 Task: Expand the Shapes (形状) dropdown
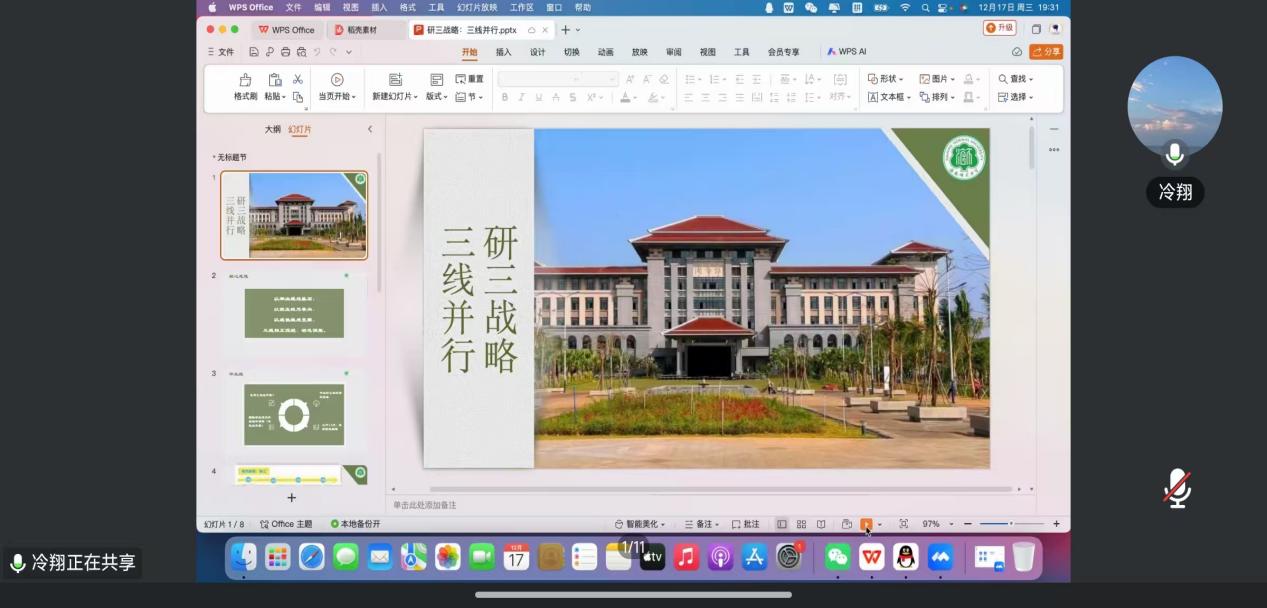coord(885,79)
